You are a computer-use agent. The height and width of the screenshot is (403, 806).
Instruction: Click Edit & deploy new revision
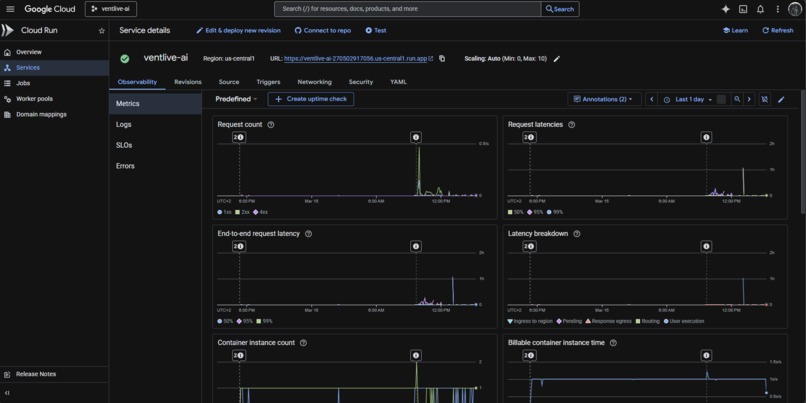pos(239,31)
